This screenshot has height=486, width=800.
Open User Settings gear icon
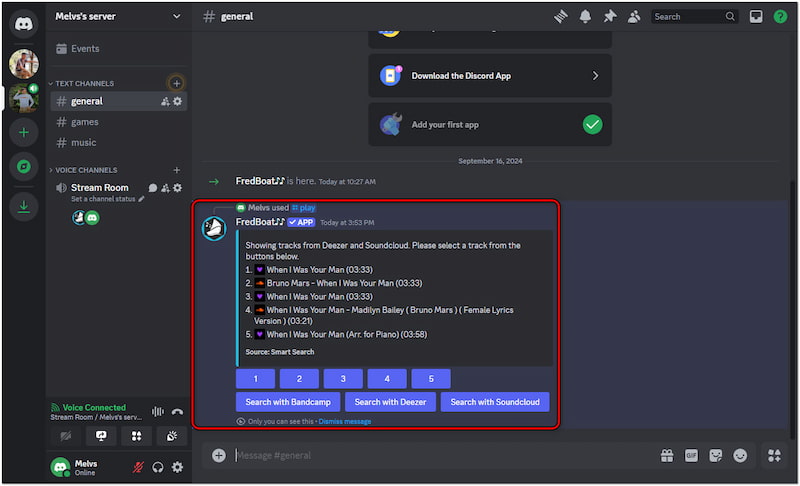click(x=177, y=467)
